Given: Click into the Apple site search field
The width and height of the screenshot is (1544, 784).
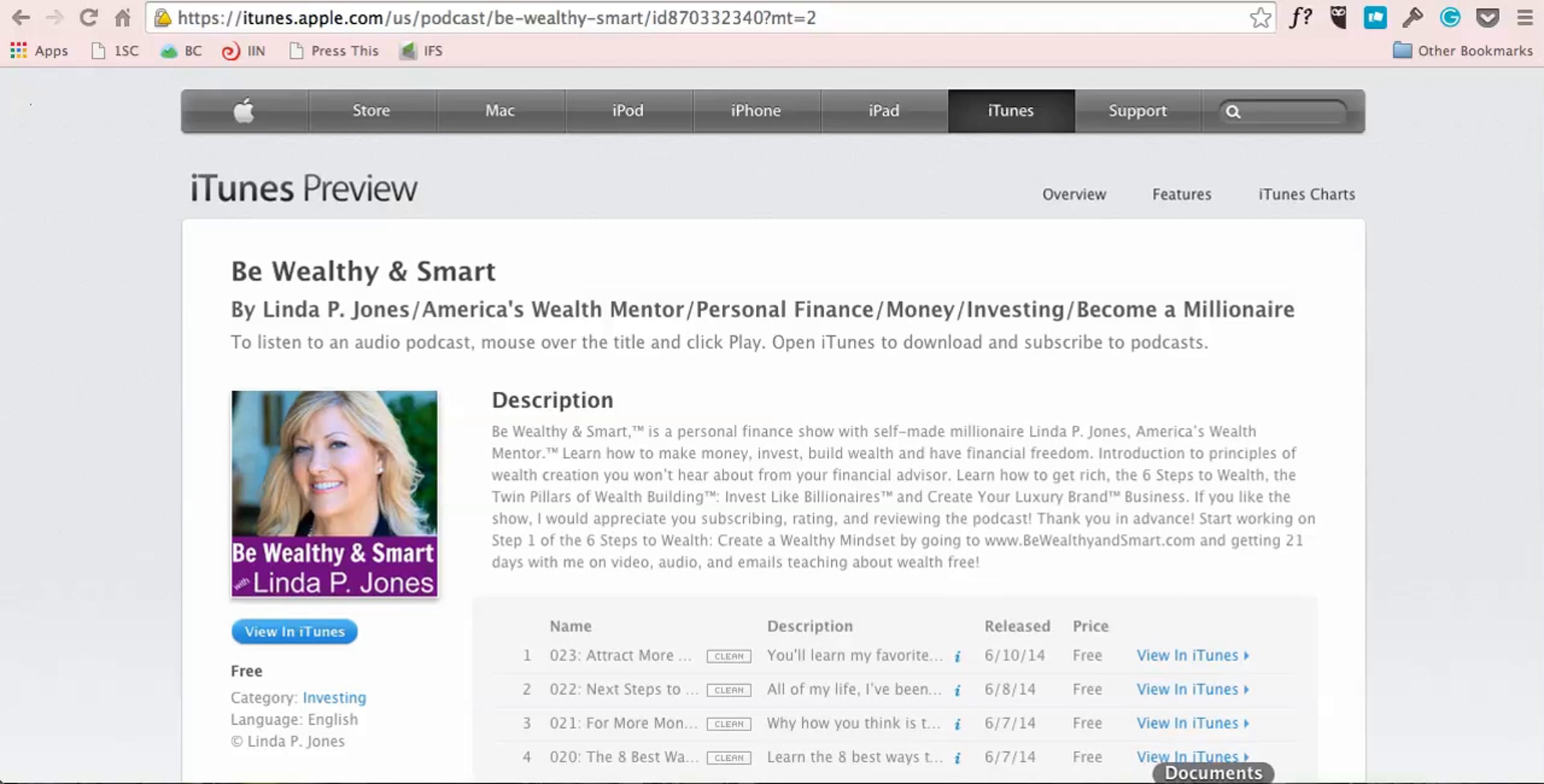Looking at the screenshot, I should click(x=1282, y=112).
